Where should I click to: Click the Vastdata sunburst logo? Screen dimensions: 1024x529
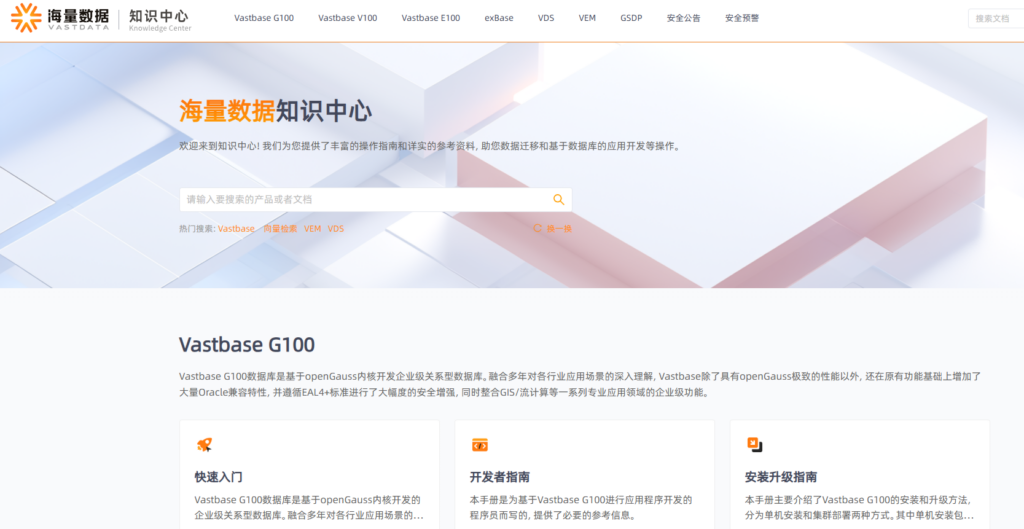pos(26,18)
